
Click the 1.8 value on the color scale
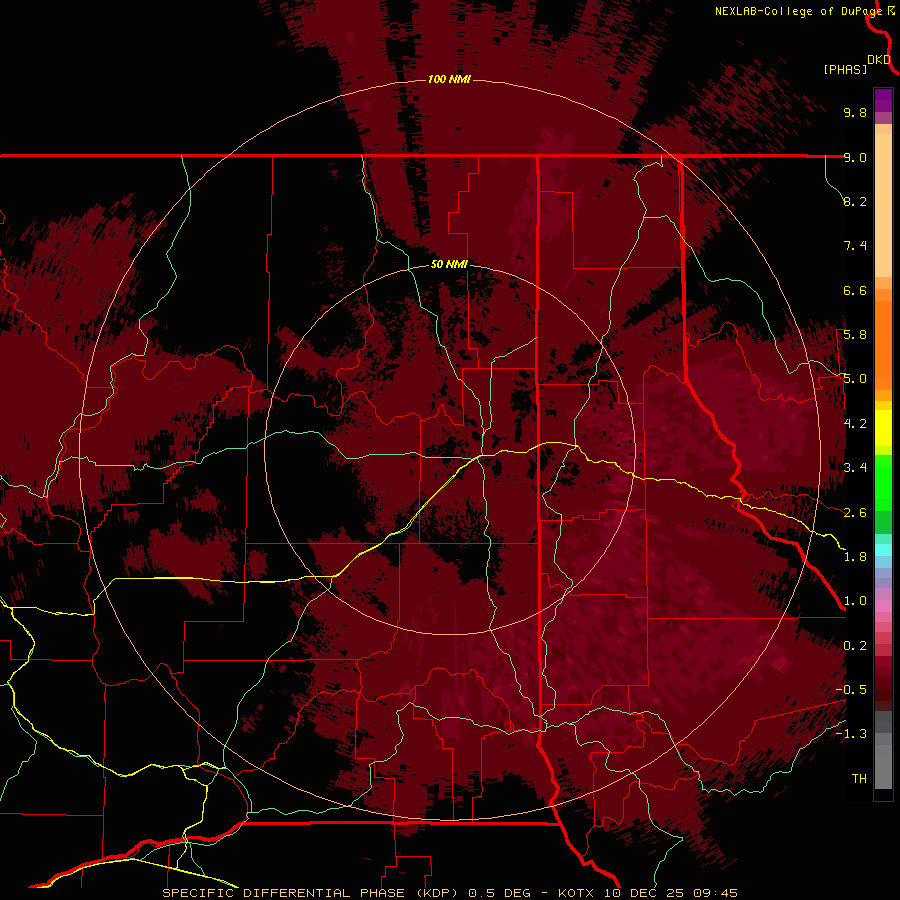(855, 557)
